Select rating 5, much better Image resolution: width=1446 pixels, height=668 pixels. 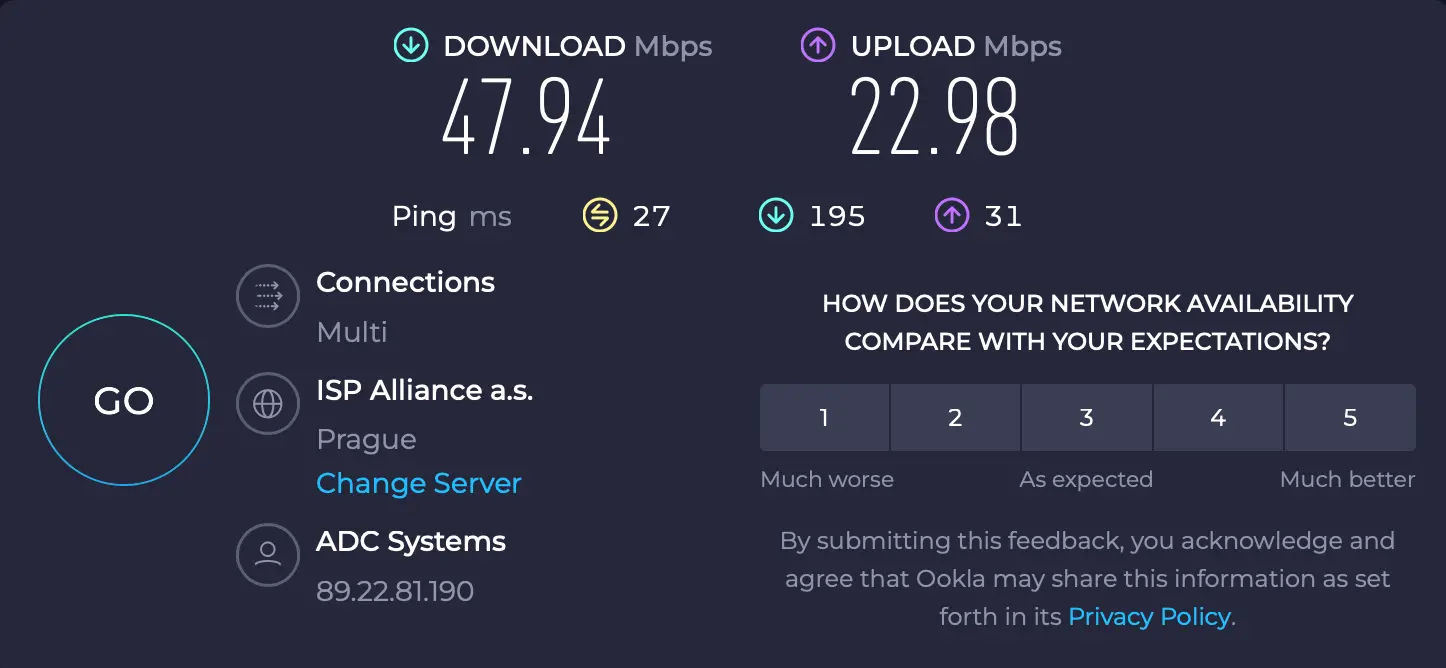(x=1350, y=418)
